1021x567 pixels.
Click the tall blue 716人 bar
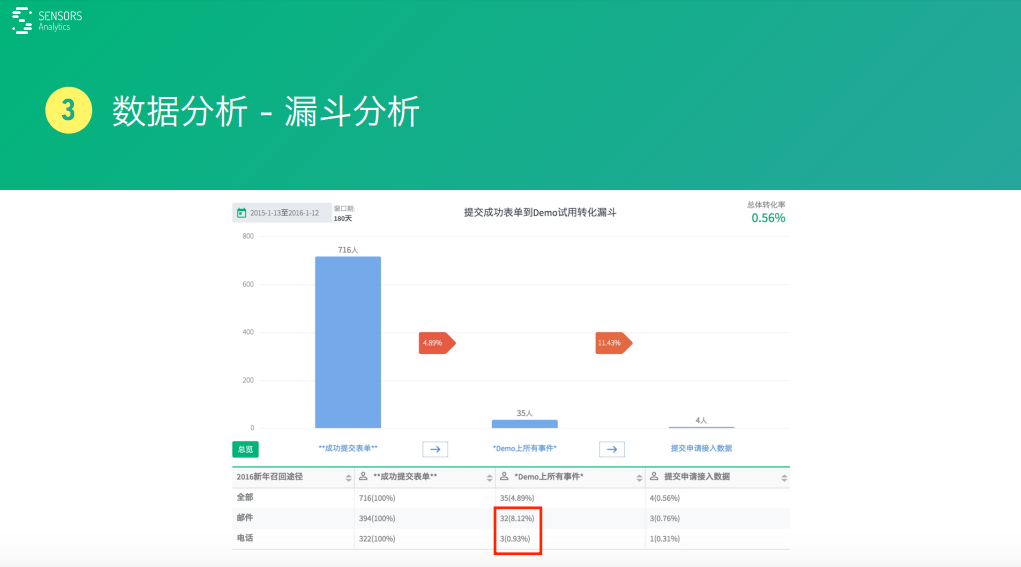click(x=348, y=342)
